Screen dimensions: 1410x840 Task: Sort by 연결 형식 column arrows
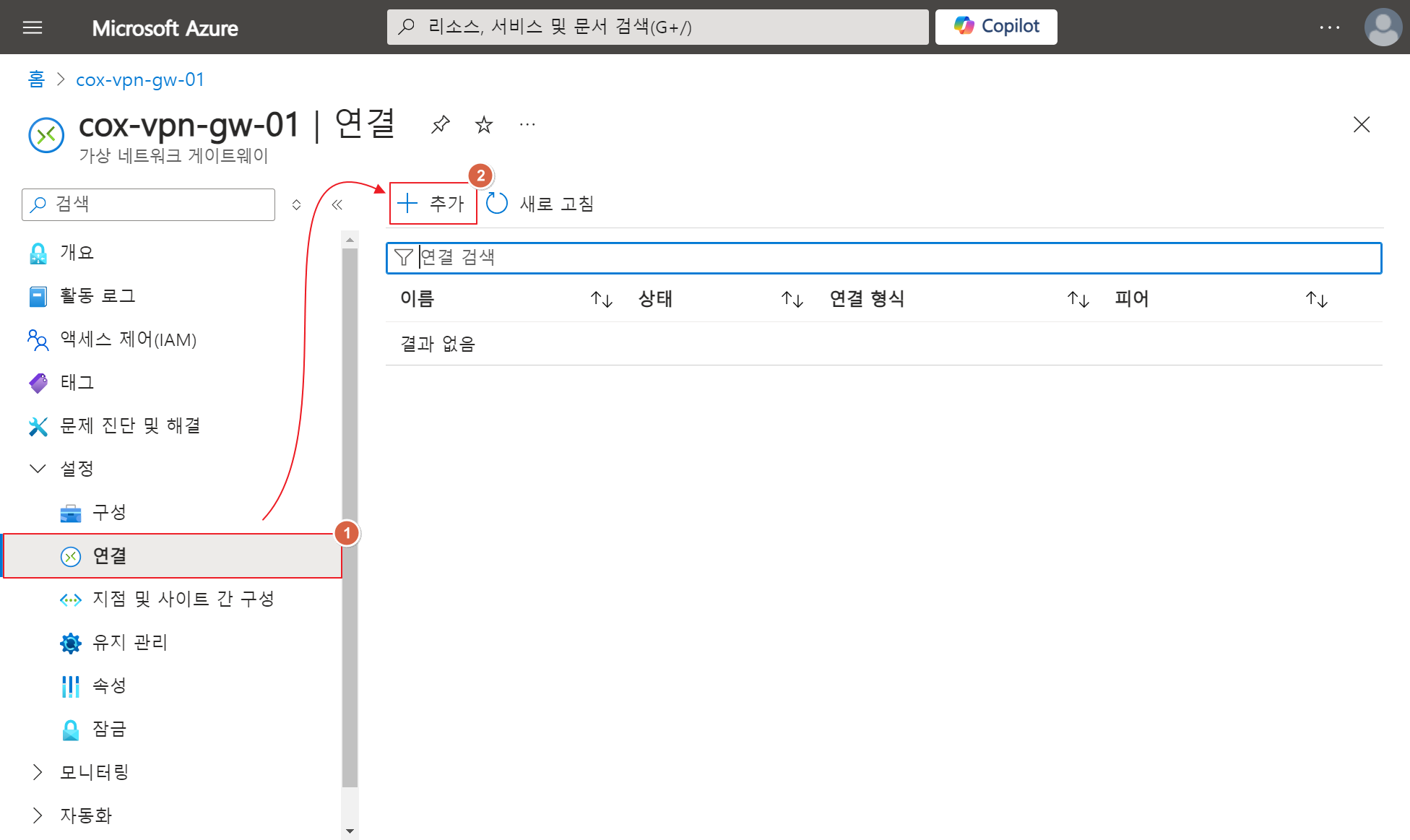click(1078, 299)
